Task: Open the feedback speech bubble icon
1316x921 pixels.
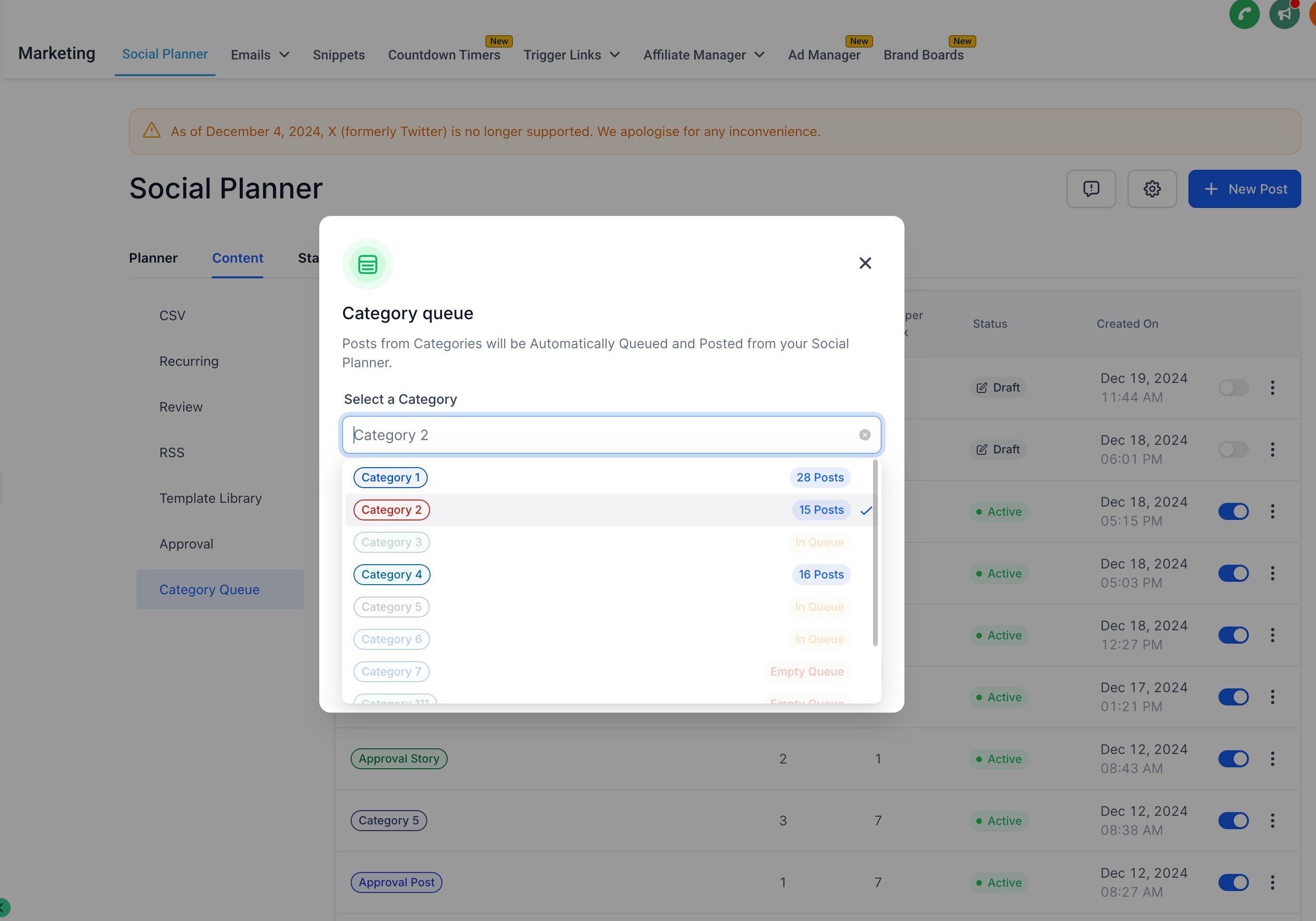Action: [x=1091, y=188]
